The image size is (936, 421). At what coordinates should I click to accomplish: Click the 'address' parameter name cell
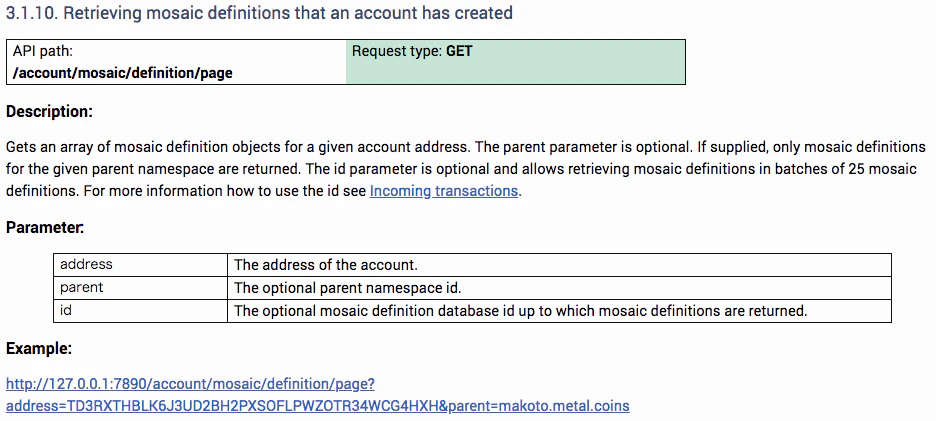pyautogui.click(x=140, y=265)
